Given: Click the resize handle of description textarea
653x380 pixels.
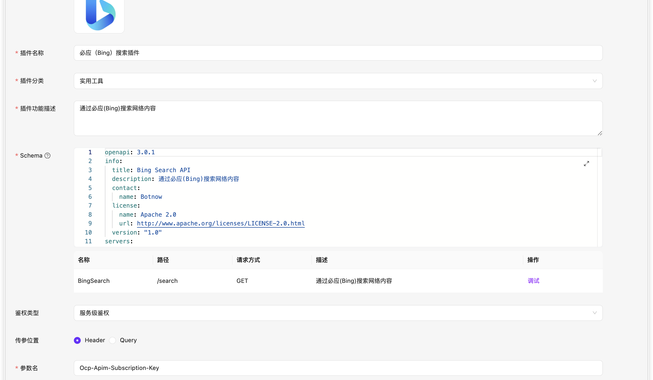Looking at the screenshot, I should [x=599, y=133].
